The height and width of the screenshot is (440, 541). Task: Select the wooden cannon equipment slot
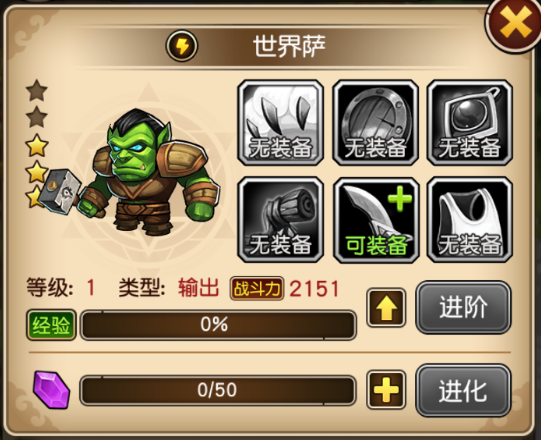tap(281, 219)
